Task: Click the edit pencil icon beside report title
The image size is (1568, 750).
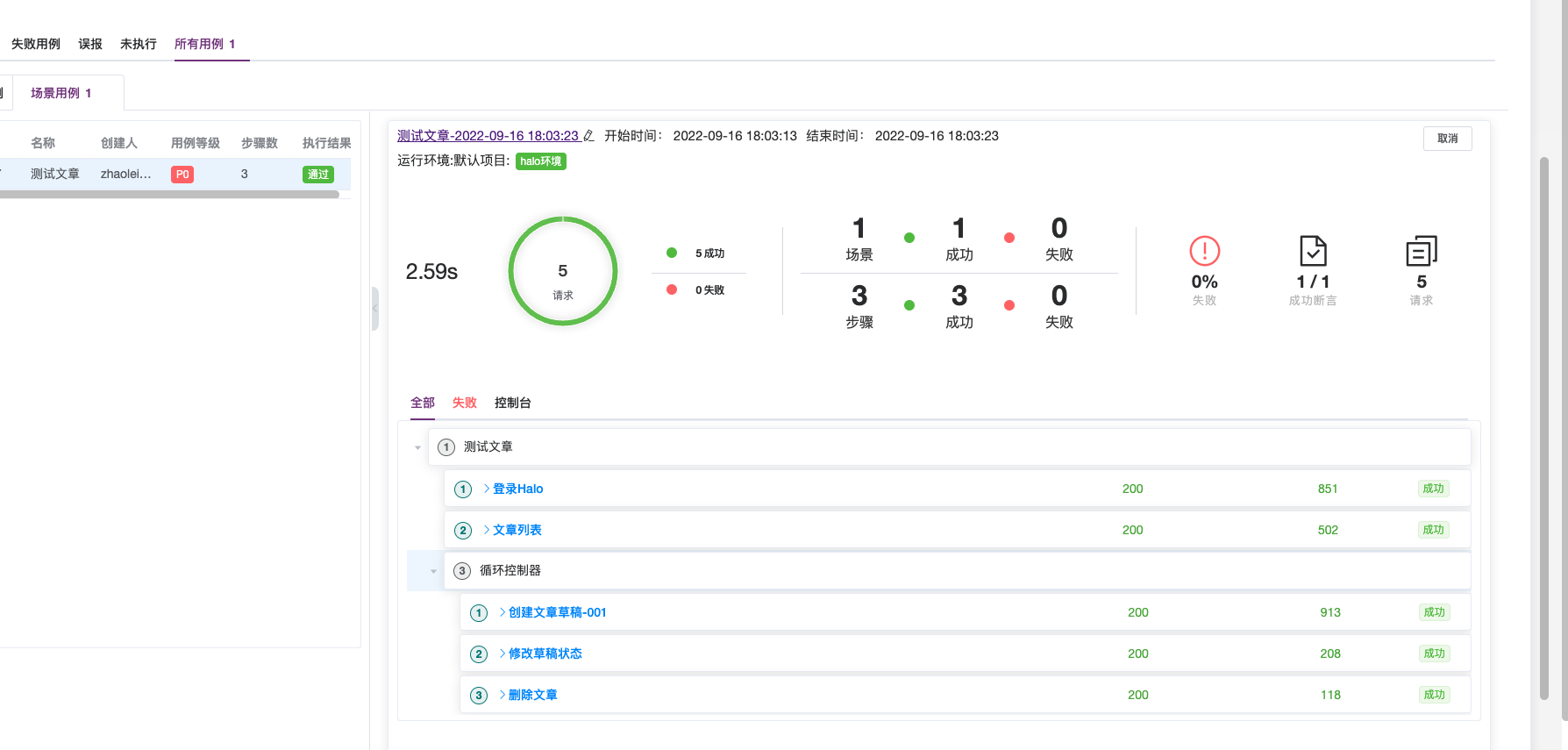Action: (588, 136)
